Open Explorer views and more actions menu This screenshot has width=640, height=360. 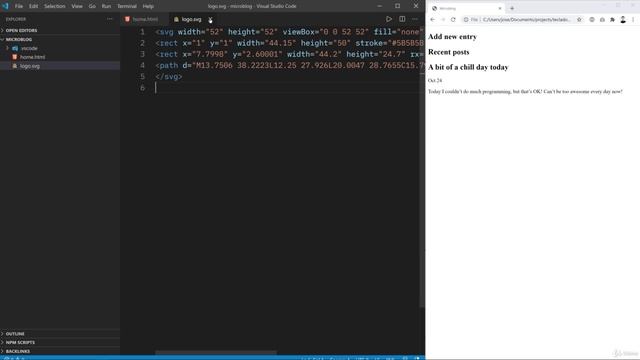[x=109, y=19]
